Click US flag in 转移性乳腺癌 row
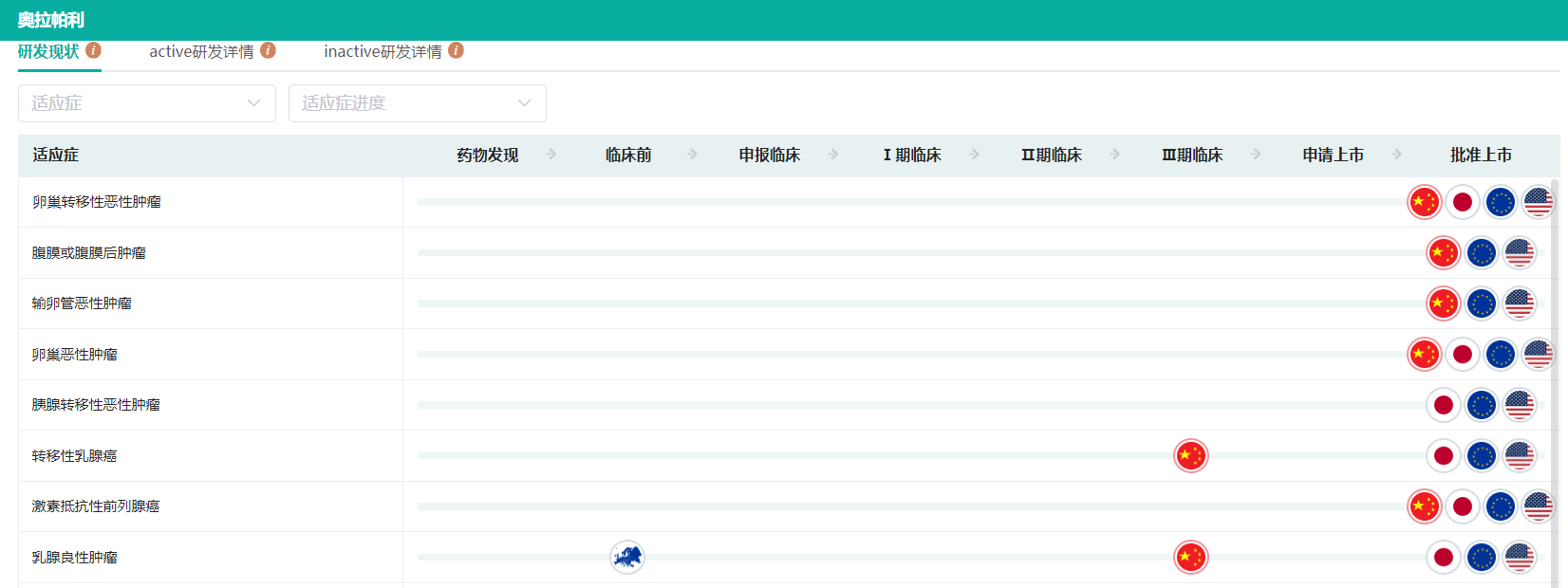Viewport: 1568px width, 588px height. (1520, 456)
